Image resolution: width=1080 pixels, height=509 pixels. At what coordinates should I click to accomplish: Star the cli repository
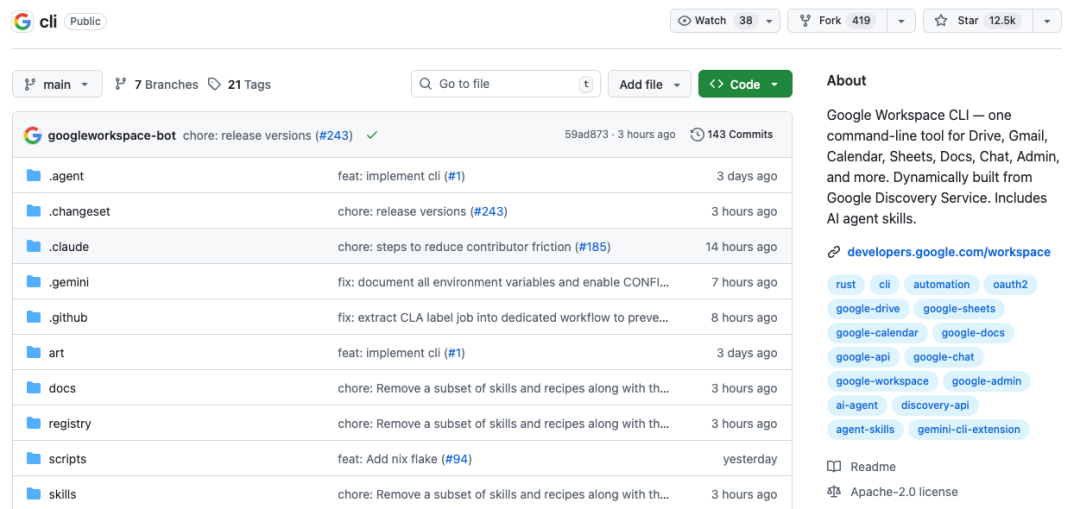pyautogui.click(x=977, y=21)
